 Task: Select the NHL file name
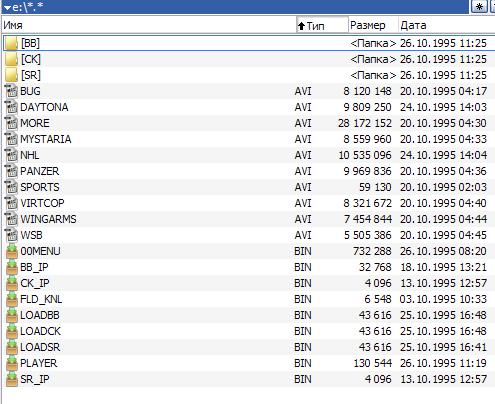pyautogui.click(x=30, y=155)
